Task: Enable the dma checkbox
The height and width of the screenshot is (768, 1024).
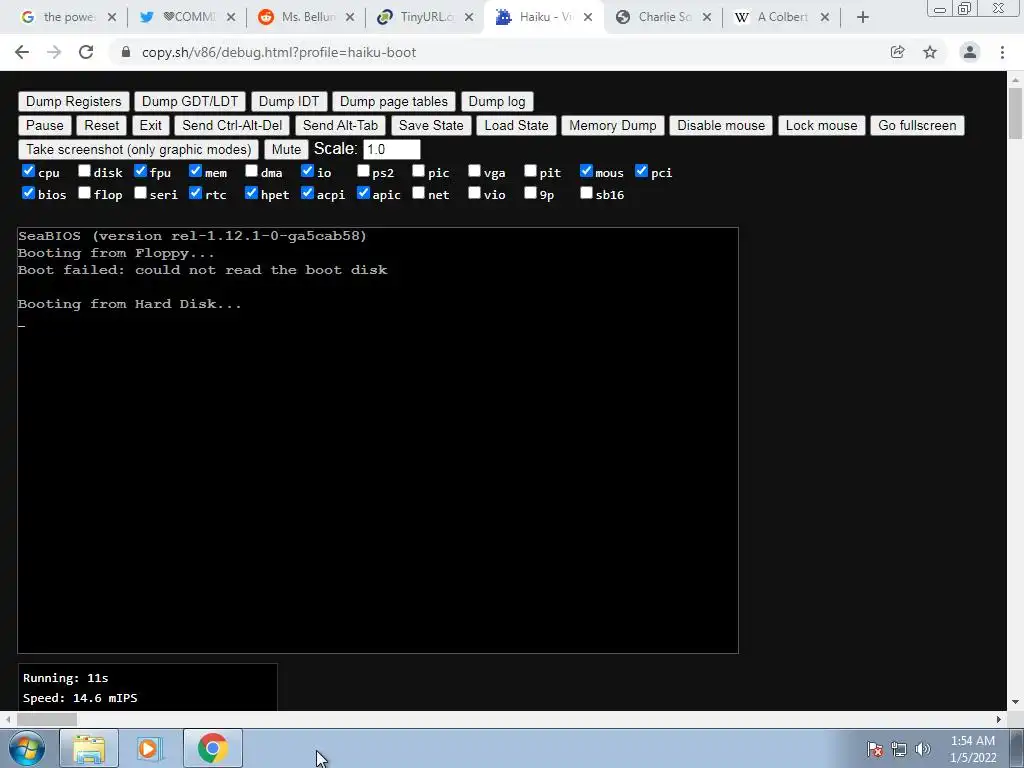Action: (x=251, y=171)
